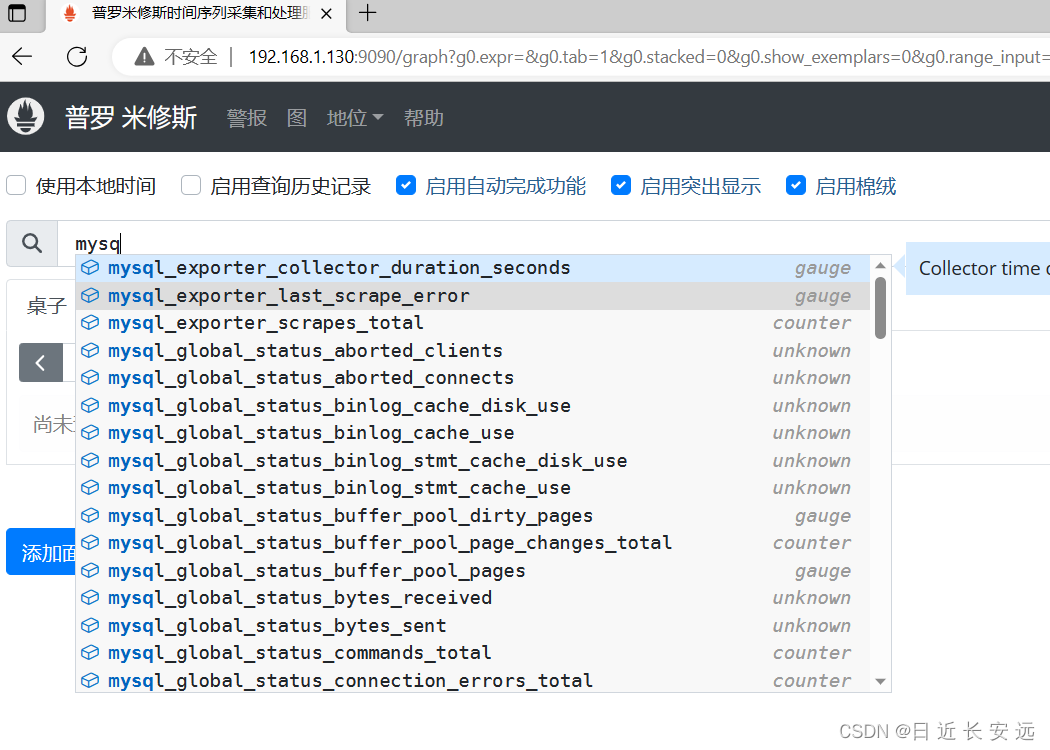This screenshot has width=1050, height=750.
Task: Click the cube icon beside mysql_global_status_binlog_cache_disk_use
Action: 90,405
